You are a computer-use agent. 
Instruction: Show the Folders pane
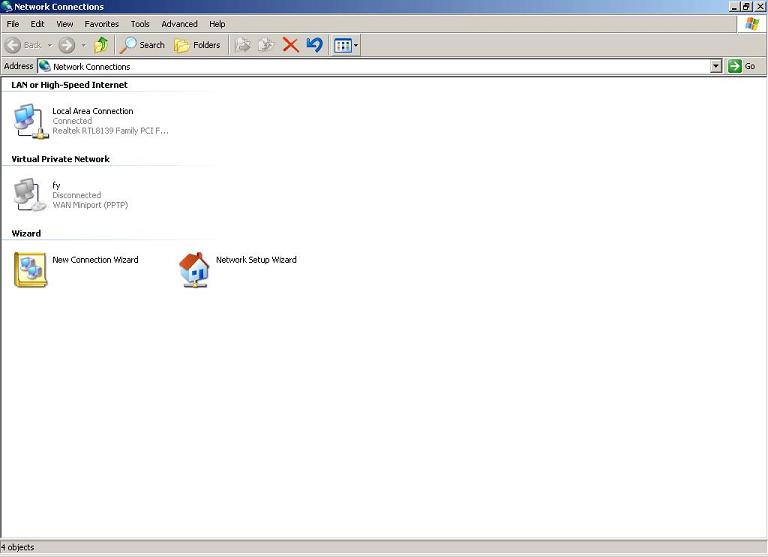(197, 45)
